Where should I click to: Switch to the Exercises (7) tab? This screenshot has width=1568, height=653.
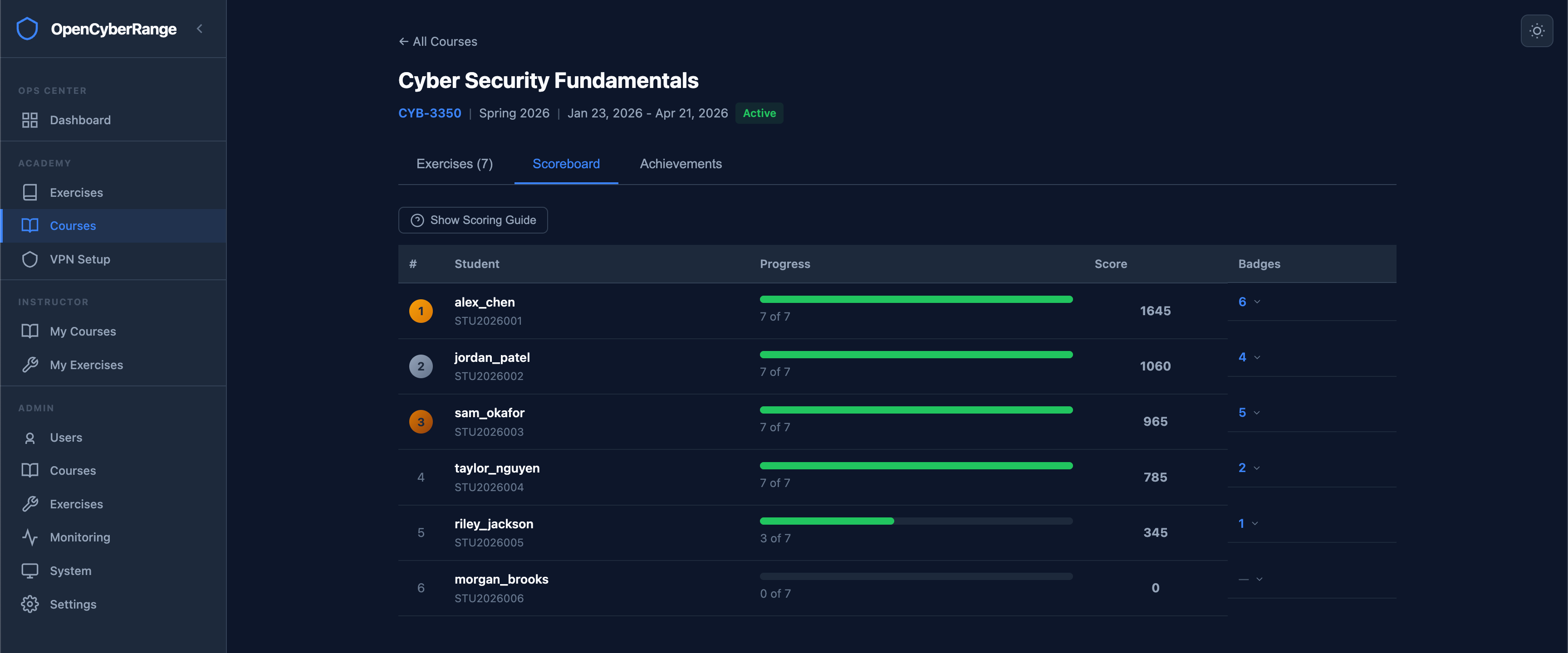(x=454, y=164)
